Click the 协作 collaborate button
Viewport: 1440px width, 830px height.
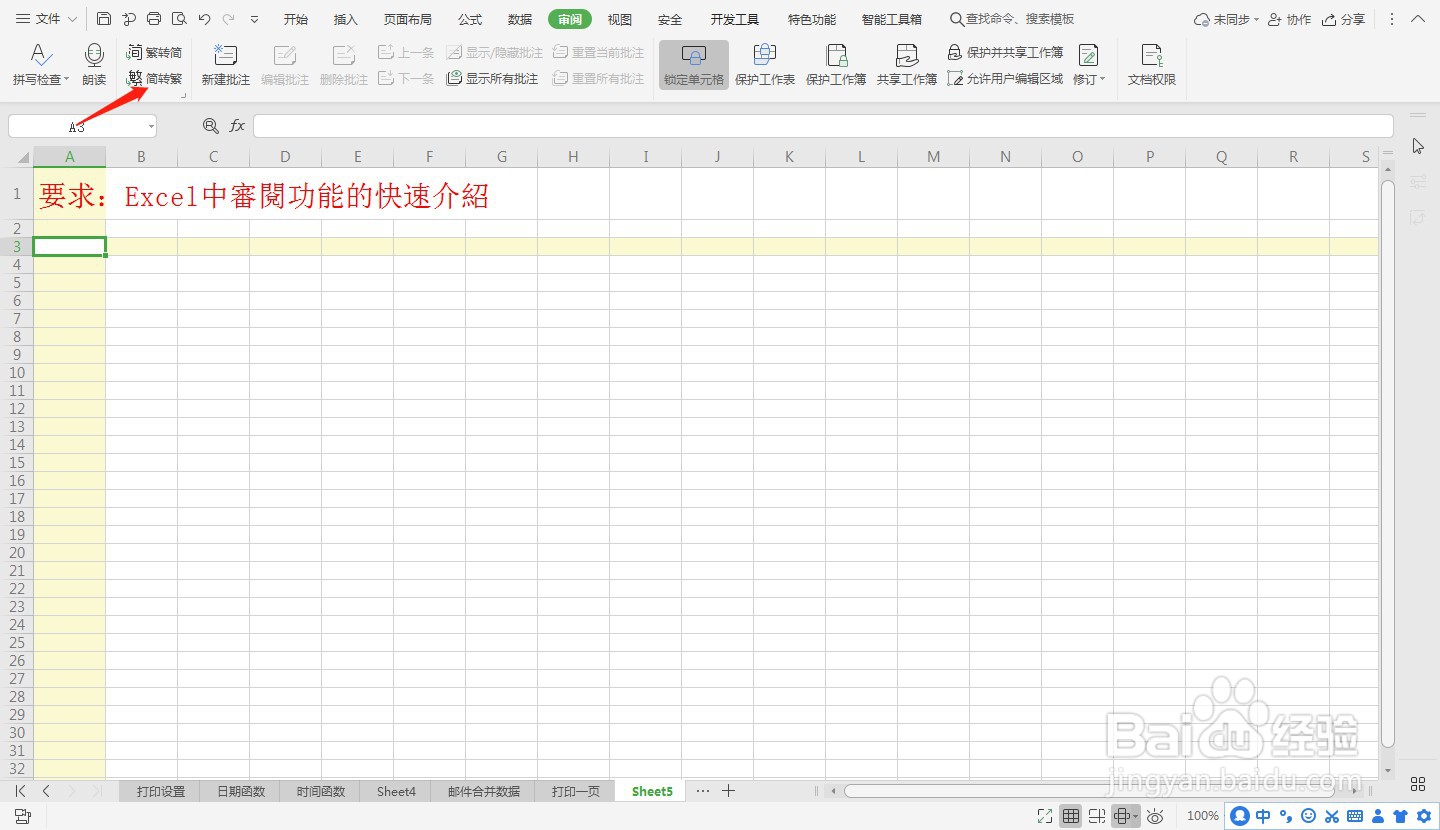(x=1289, y=19)
